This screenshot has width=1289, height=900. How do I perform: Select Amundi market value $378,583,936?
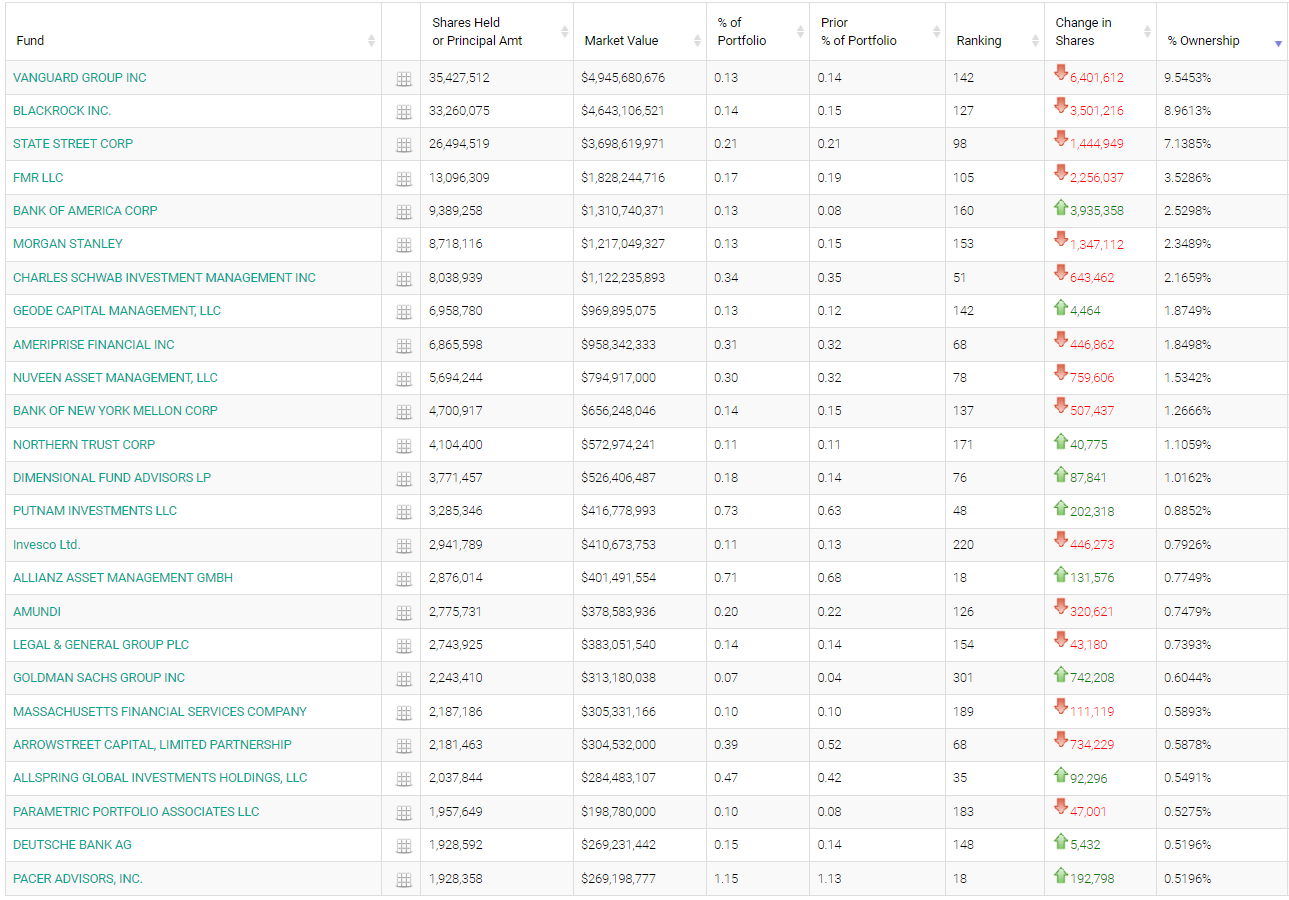pyautogui.click(x=620, y=612)
